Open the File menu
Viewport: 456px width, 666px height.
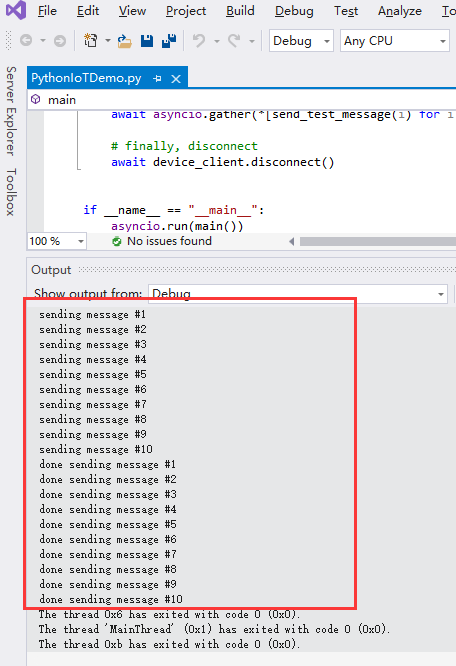47,11
